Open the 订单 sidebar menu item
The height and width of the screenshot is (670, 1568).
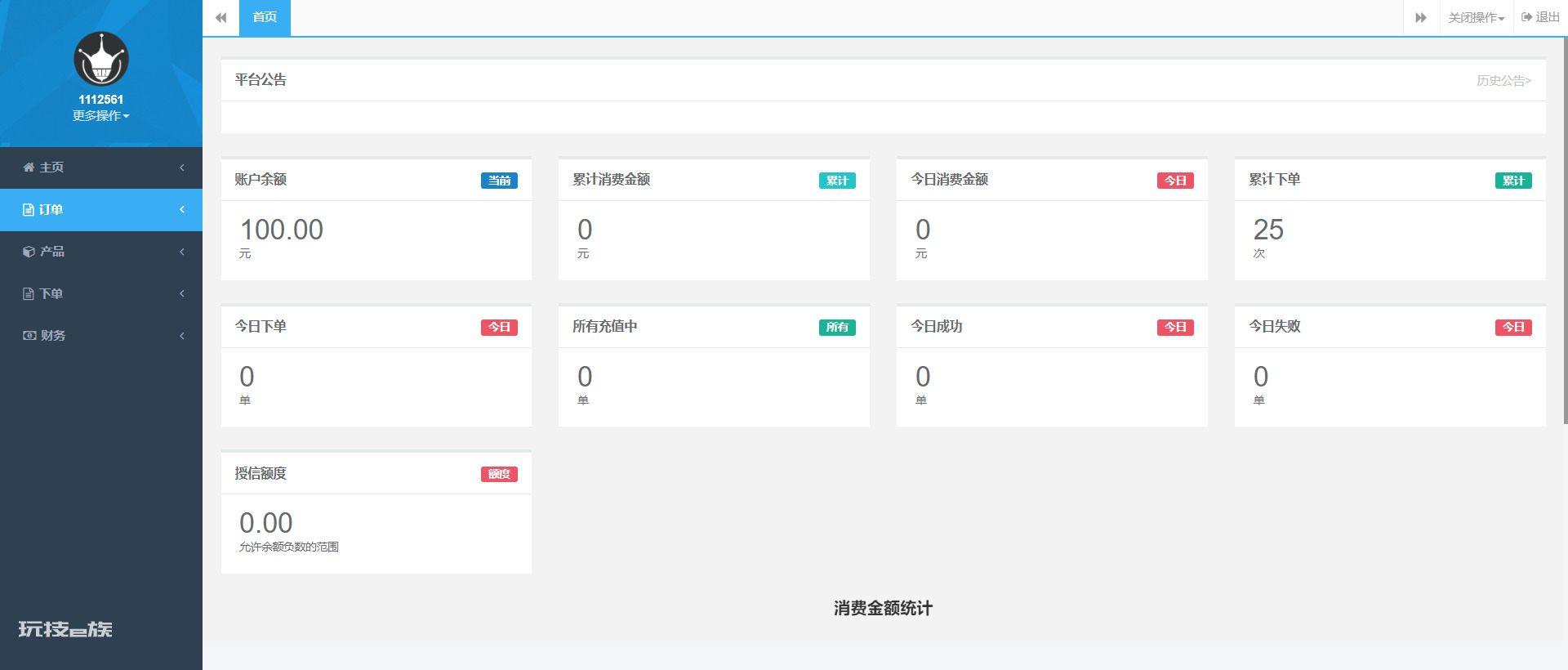(101, 210)
